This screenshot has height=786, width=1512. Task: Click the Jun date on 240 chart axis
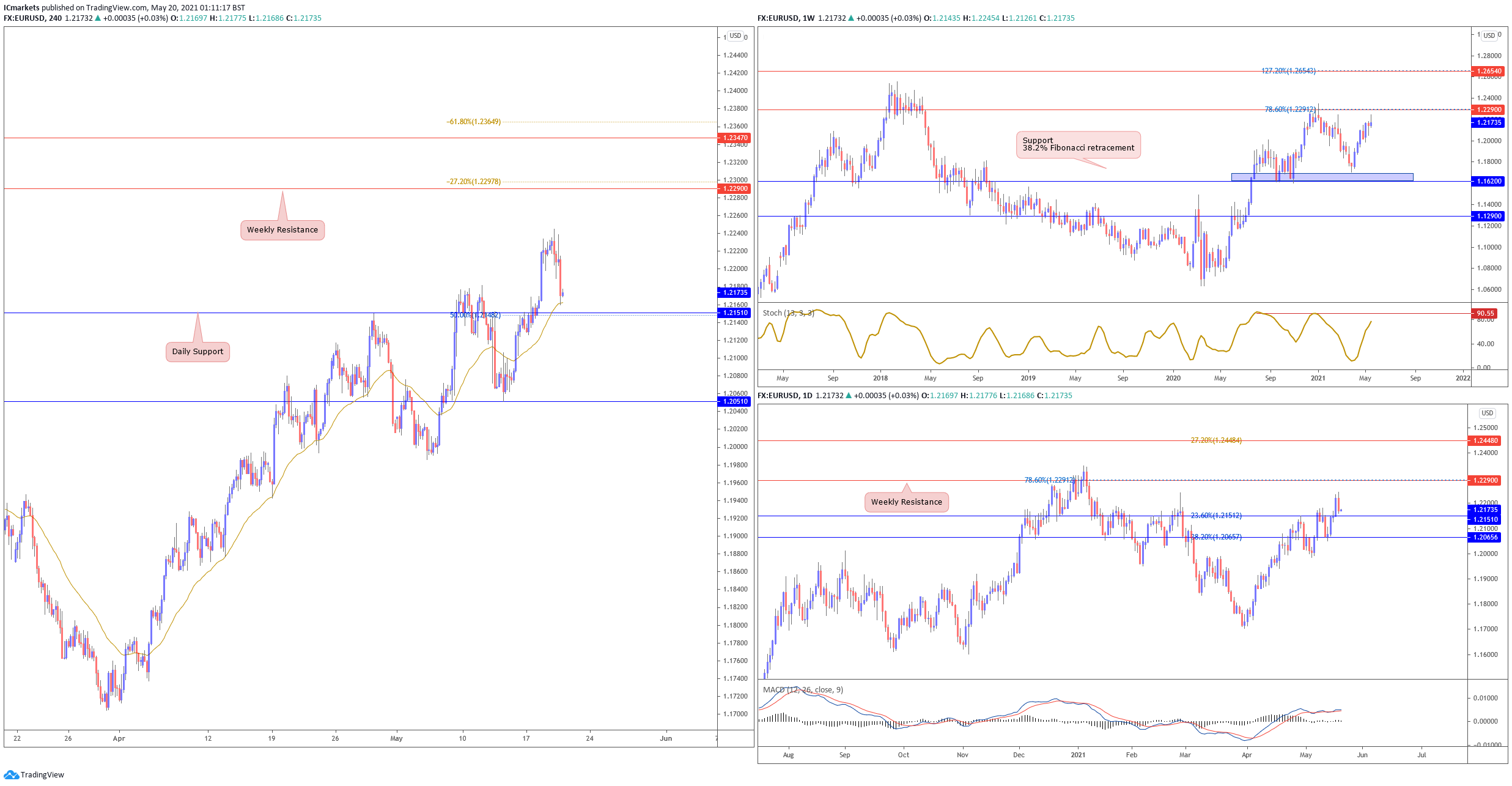pyautogui.click(x=666, y=739)
